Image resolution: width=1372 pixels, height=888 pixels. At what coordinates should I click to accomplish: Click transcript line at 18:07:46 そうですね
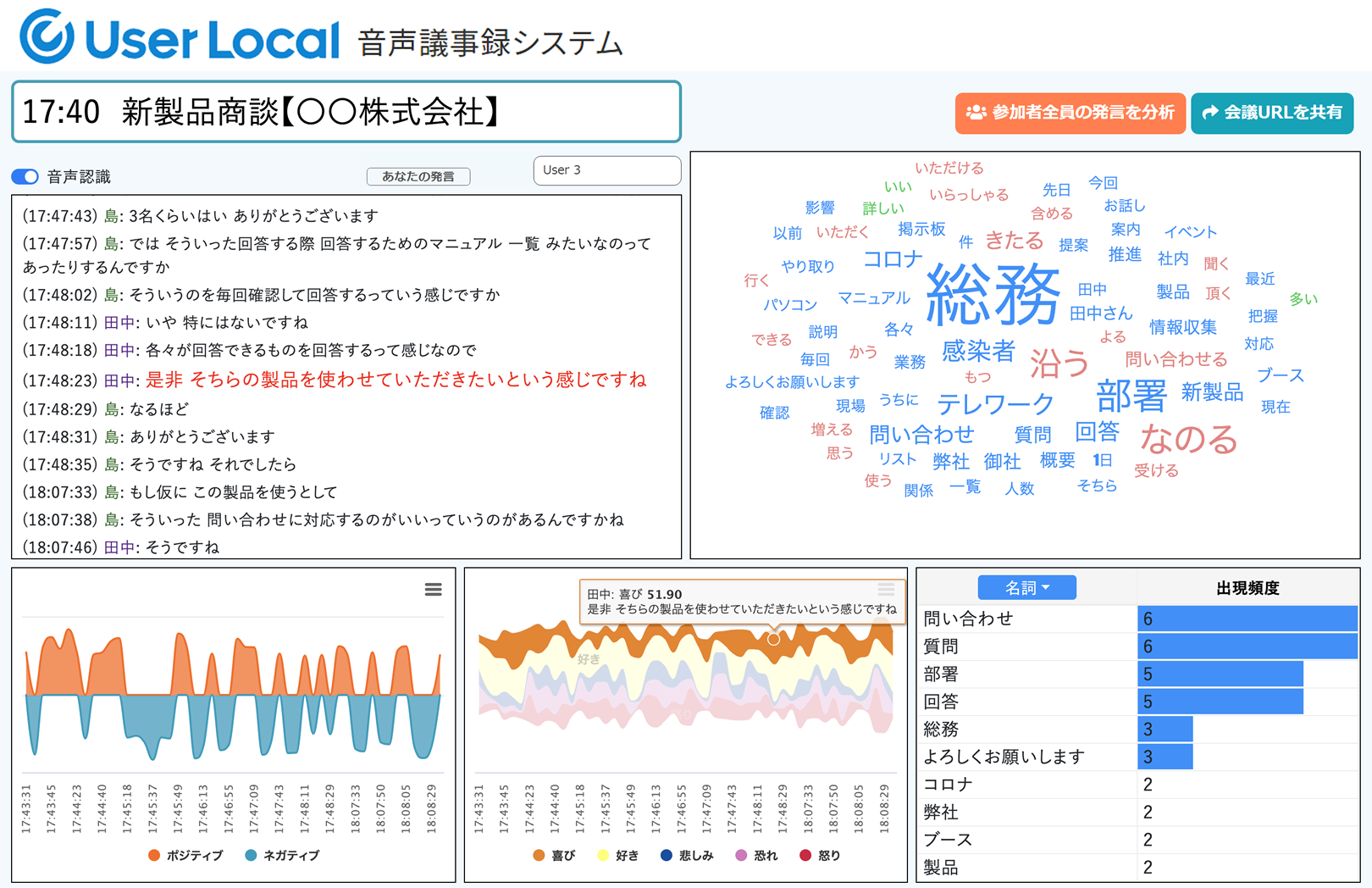121,547
